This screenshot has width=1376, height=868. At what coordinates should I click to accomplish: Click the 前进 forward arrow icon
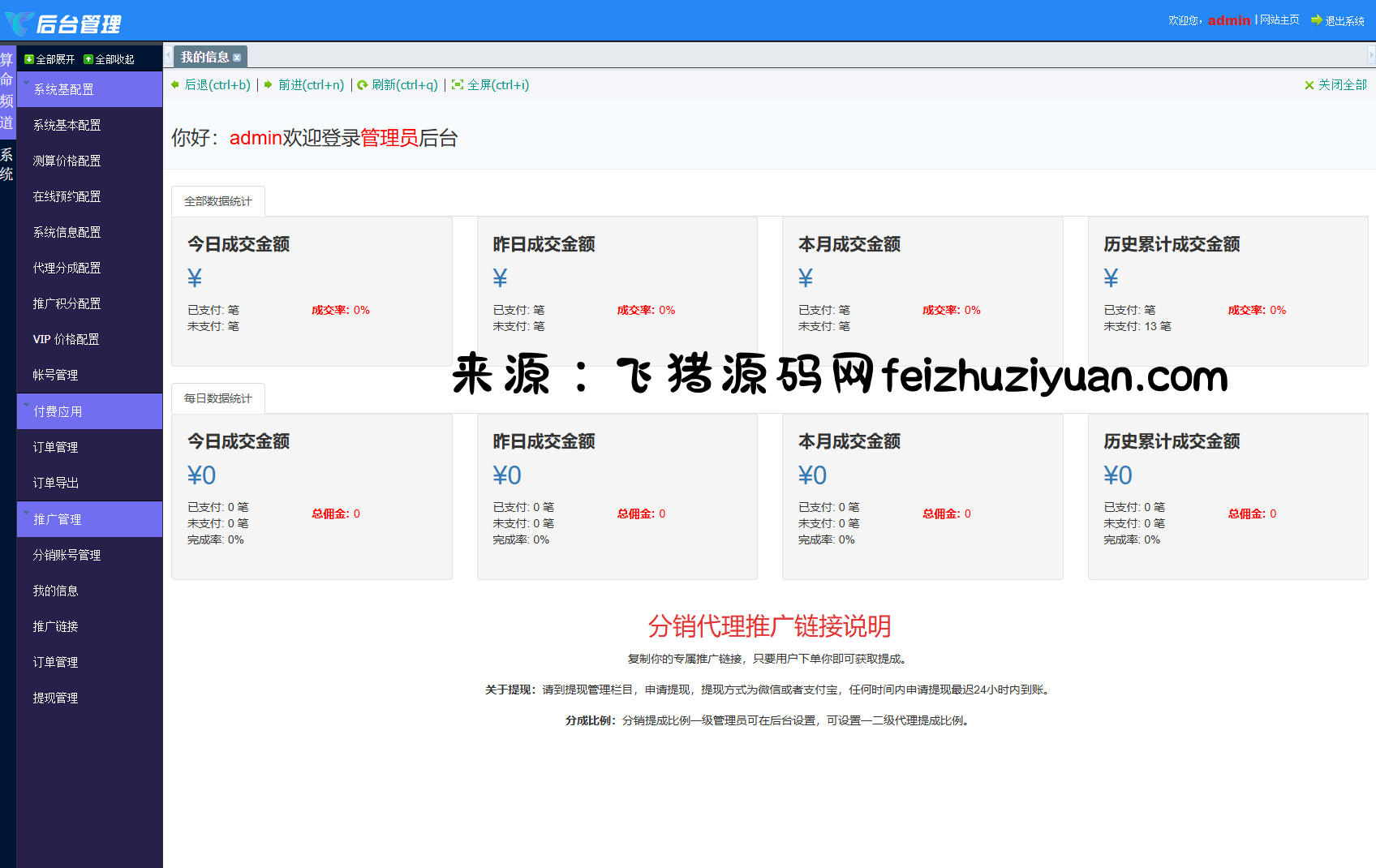pyautogui.click(x=269, y=85)
